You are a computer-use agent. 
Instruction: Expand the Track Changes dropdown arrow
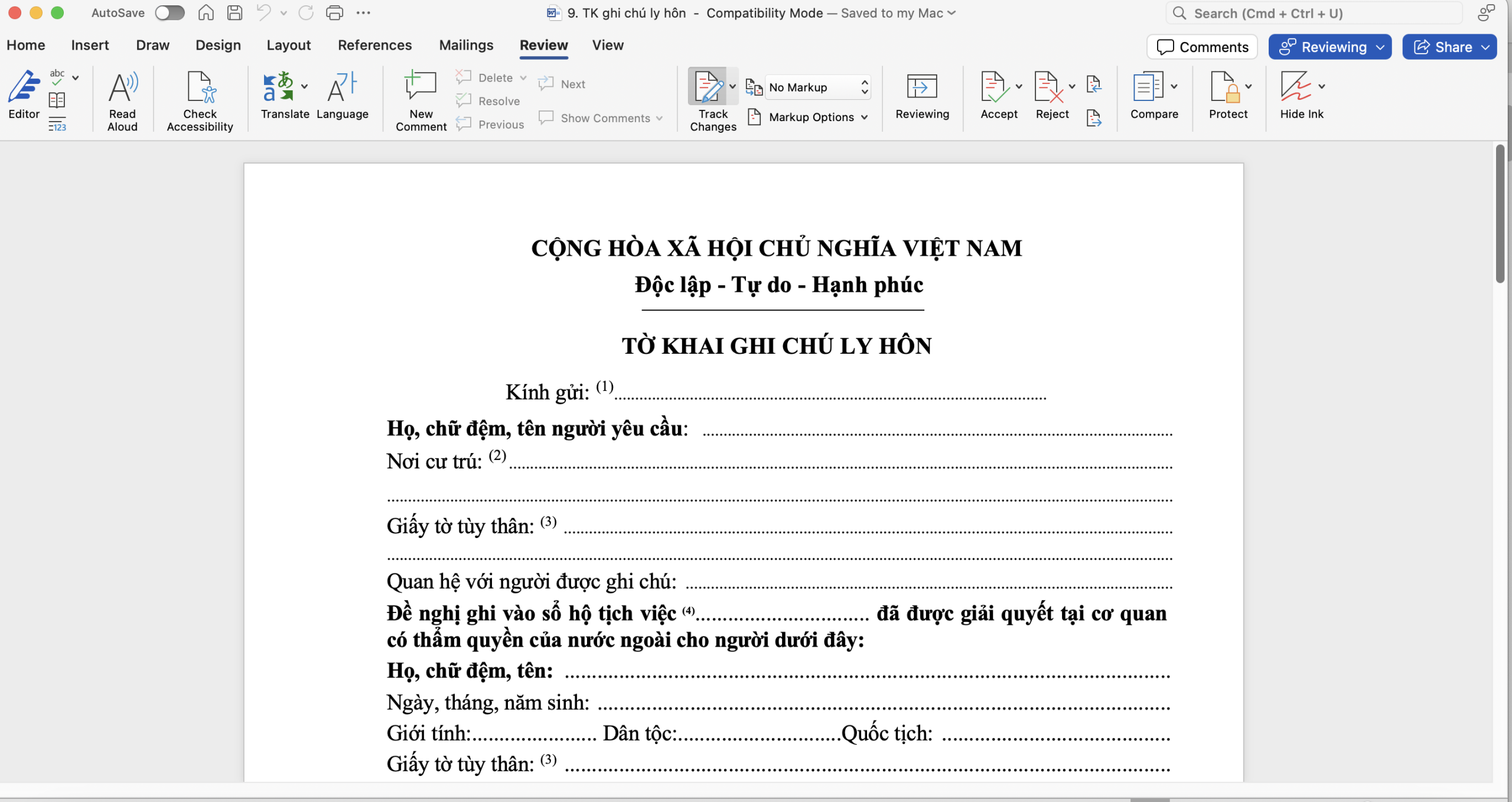(x=732, y=86)
